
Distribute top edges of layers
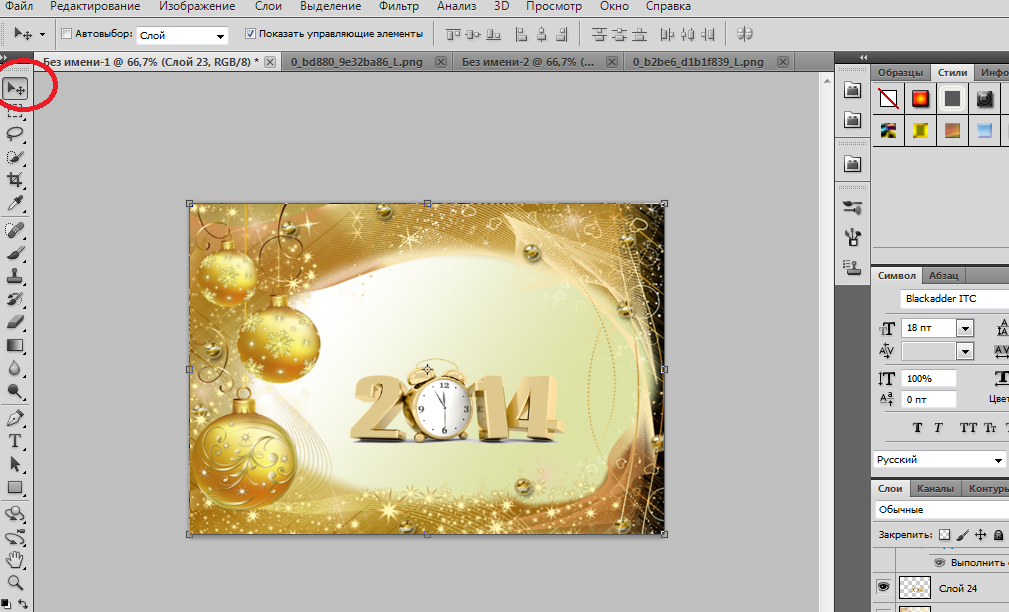point(599,34)
